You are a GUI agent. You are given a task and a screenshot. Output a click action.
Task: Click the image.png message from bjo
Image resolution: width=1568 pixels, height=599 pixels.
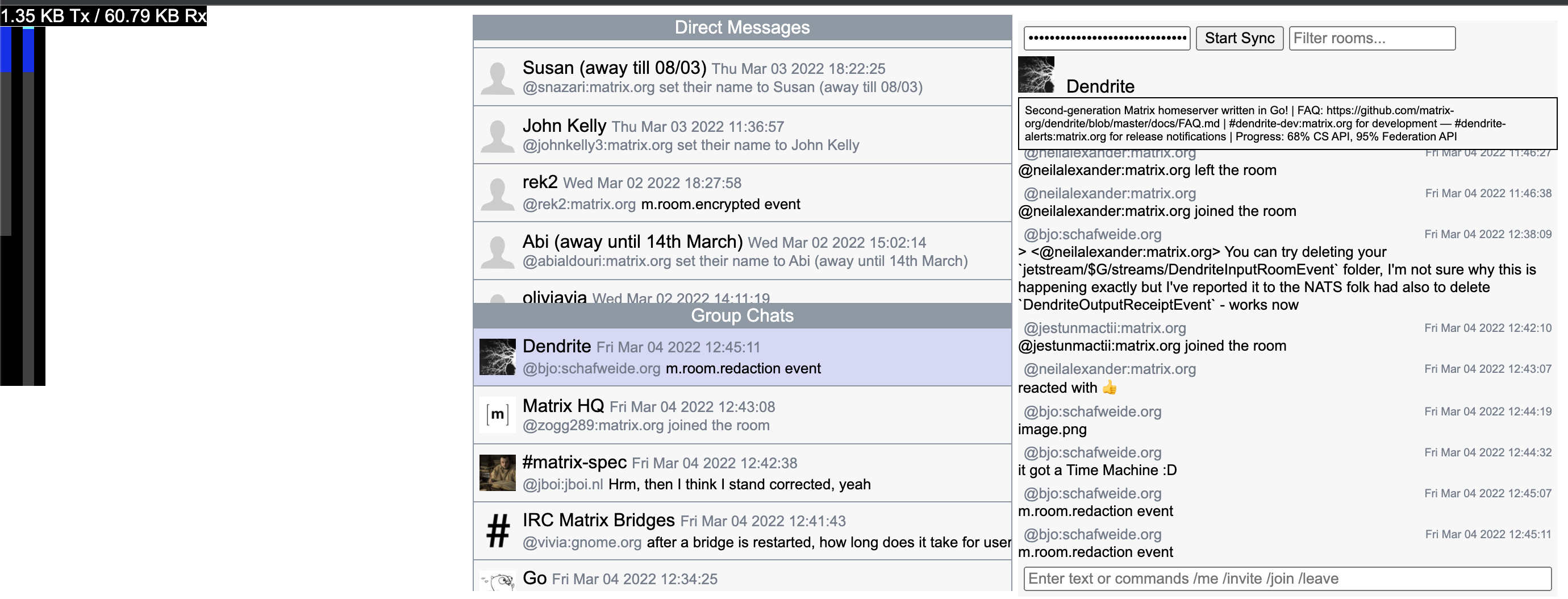pos(1052,430)
